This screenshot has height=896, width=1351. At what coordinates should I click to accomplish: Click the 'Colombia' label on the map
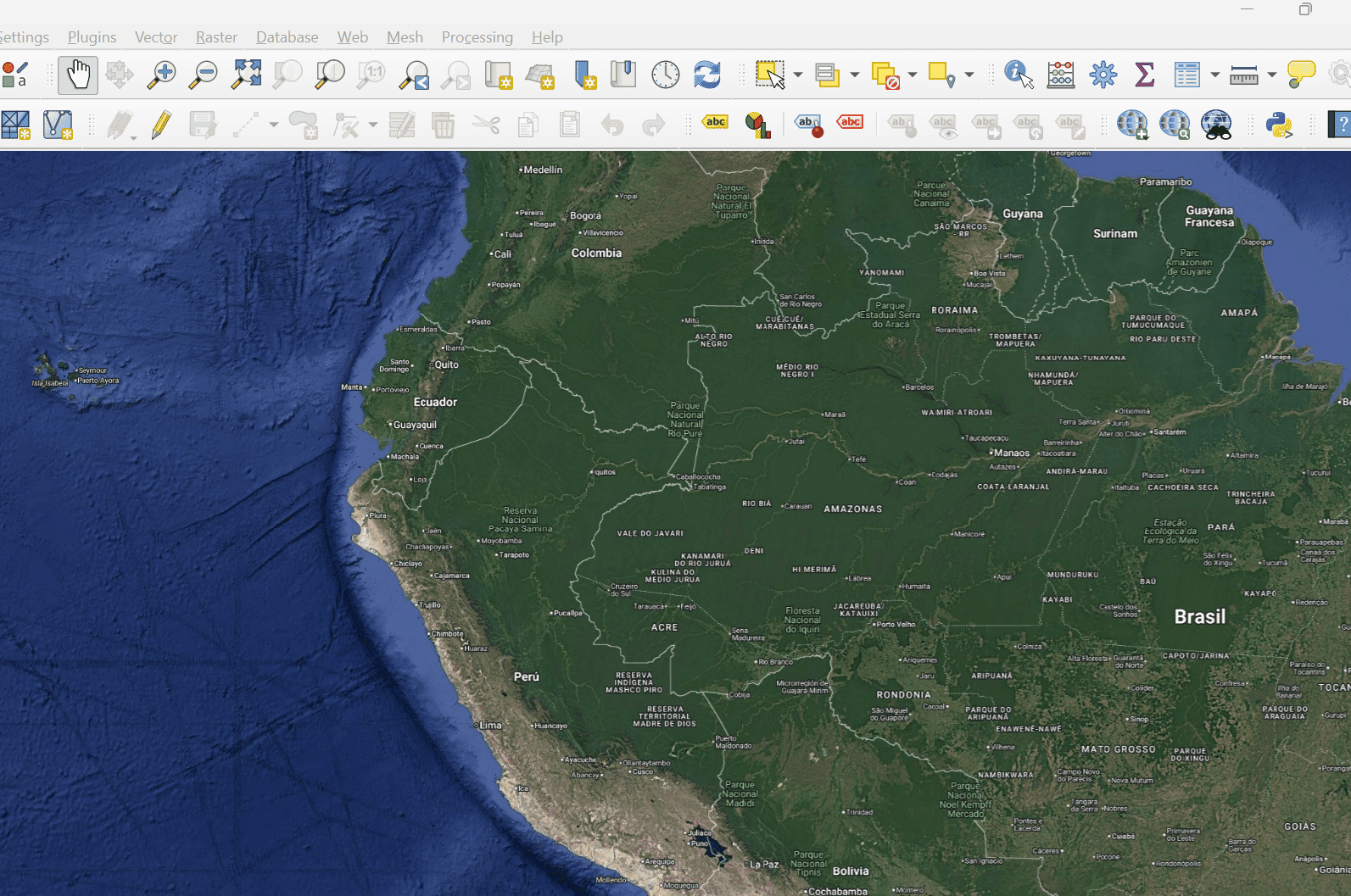point(596,253)
